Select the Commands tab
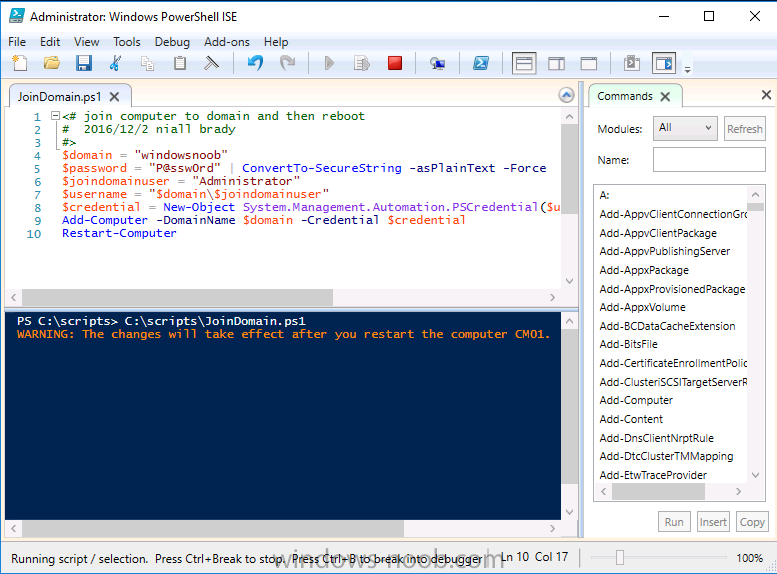Screen dimensions: 777x574 (625, 96)
